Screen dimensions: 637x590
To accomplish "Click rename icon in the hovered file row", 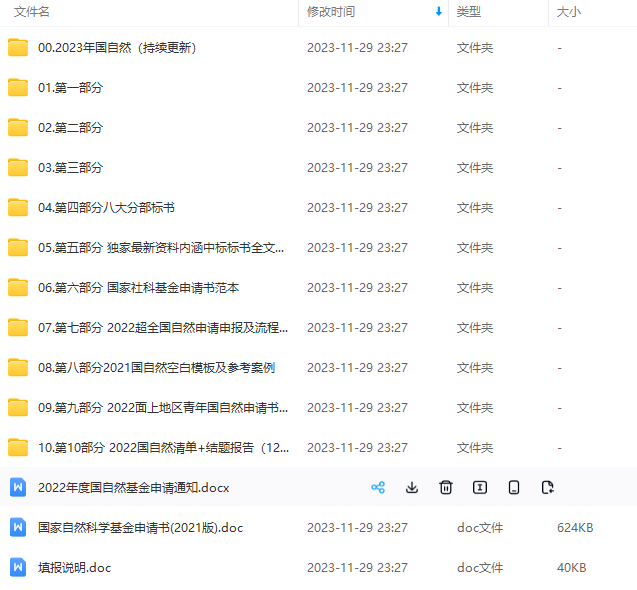I will [480, 487].
